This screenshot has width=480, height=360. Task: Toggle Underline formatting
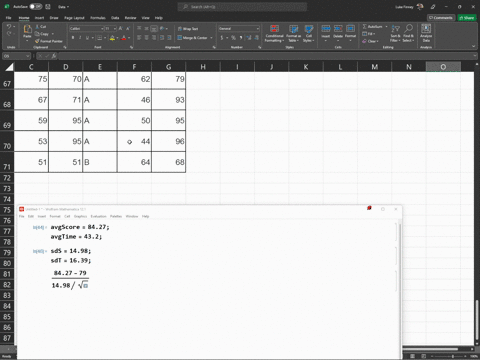87,38
